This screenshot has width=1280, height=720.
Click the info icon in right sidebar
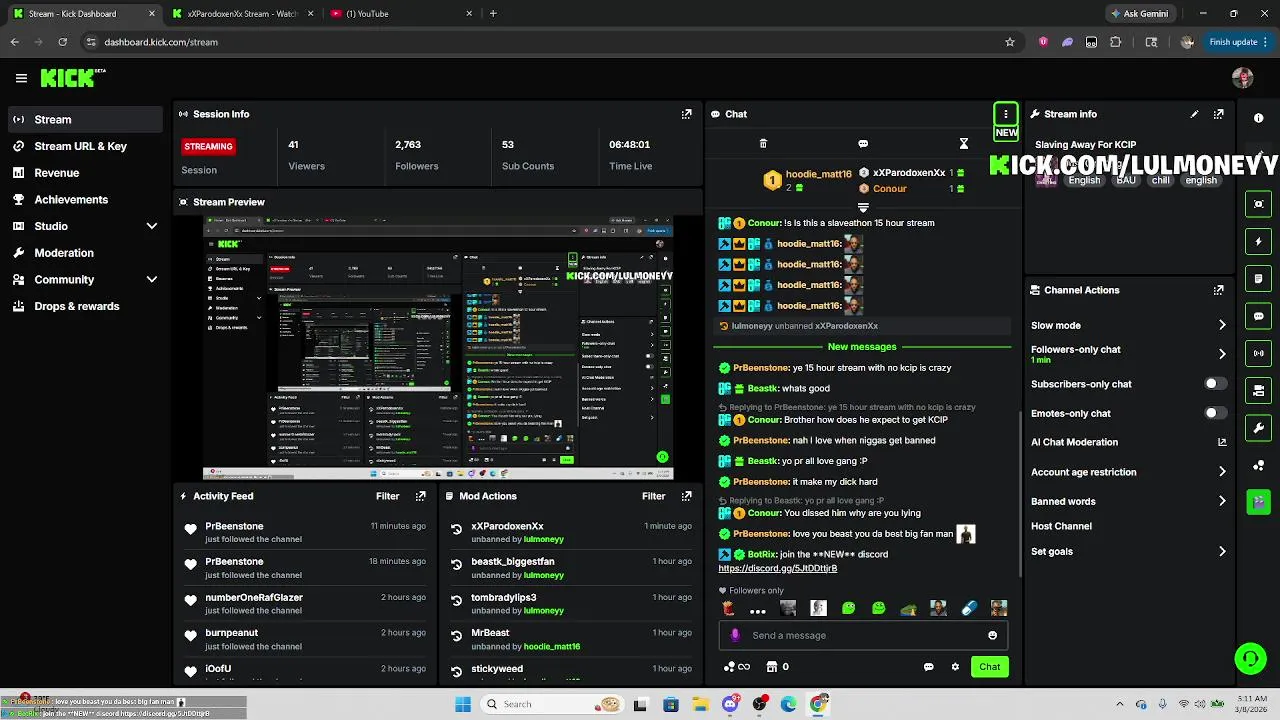tap(1258, 118)
